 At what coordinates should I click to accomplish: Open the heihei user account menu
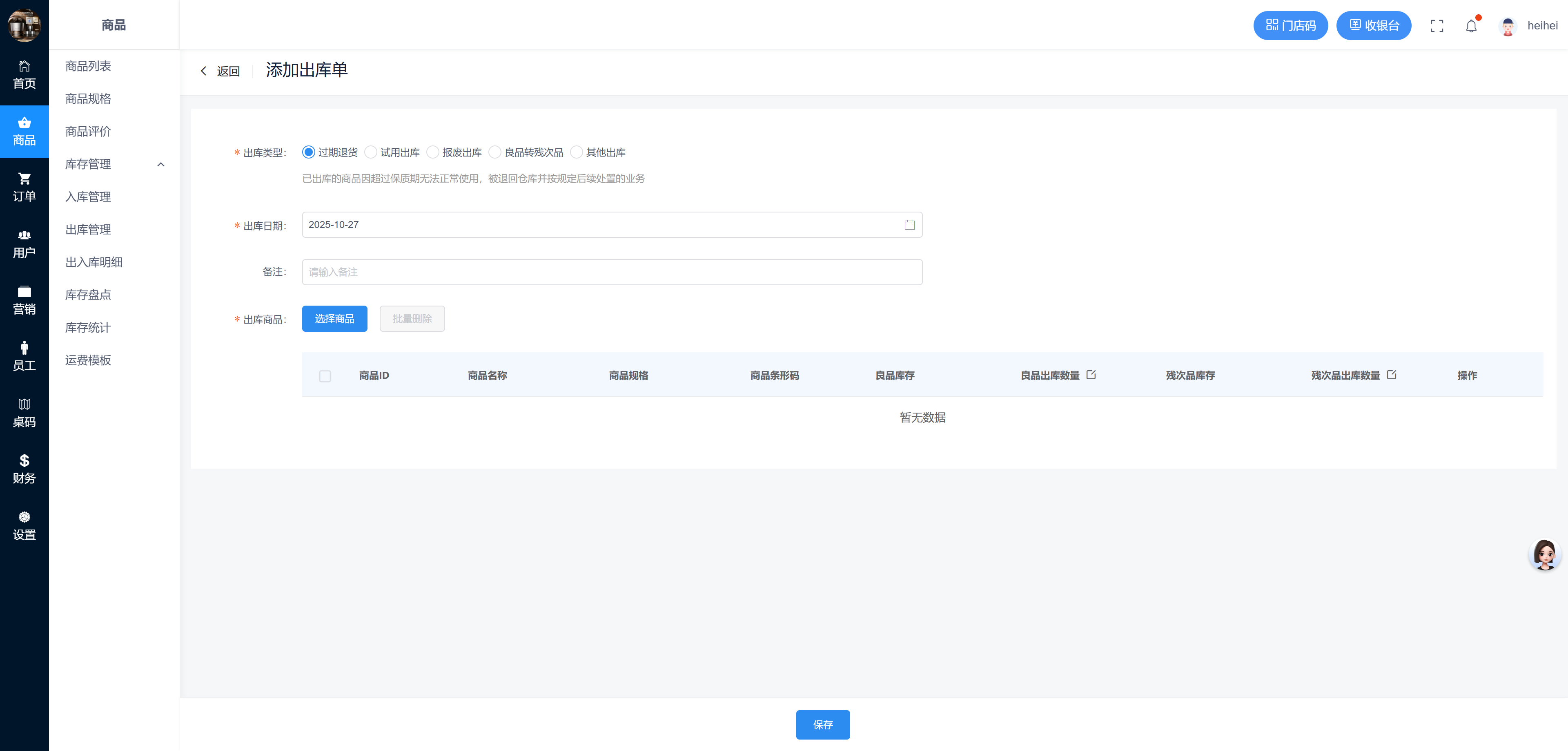[1528, 26]
